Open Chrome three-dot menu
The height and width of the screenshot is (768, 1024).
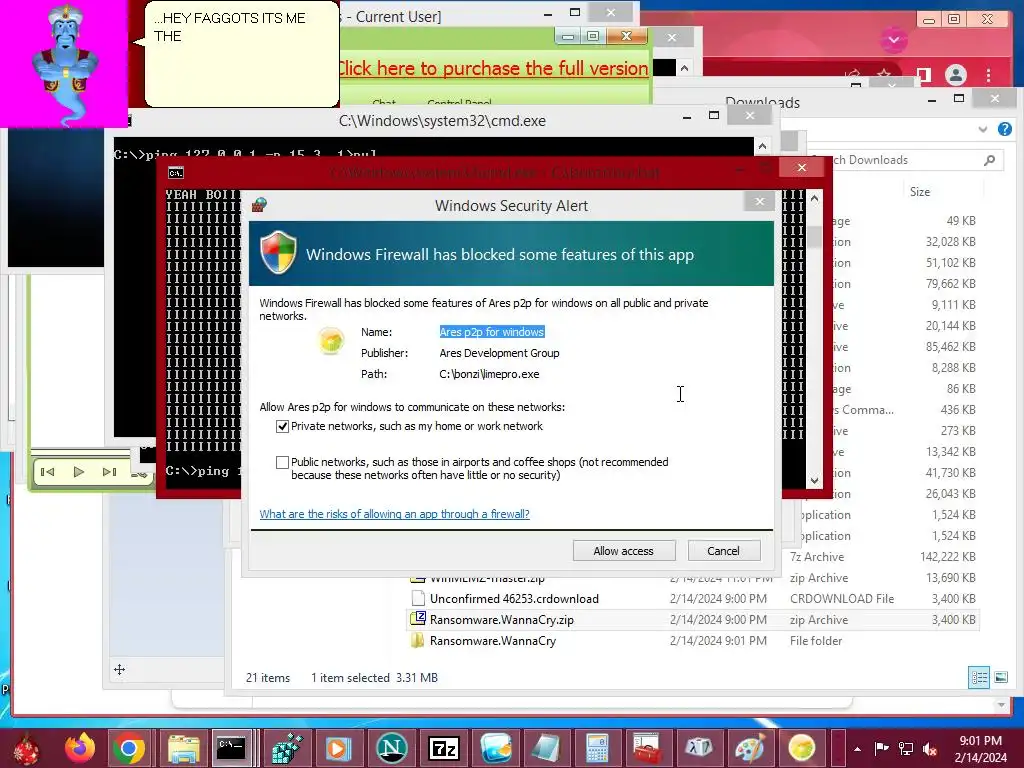(989, 75)
